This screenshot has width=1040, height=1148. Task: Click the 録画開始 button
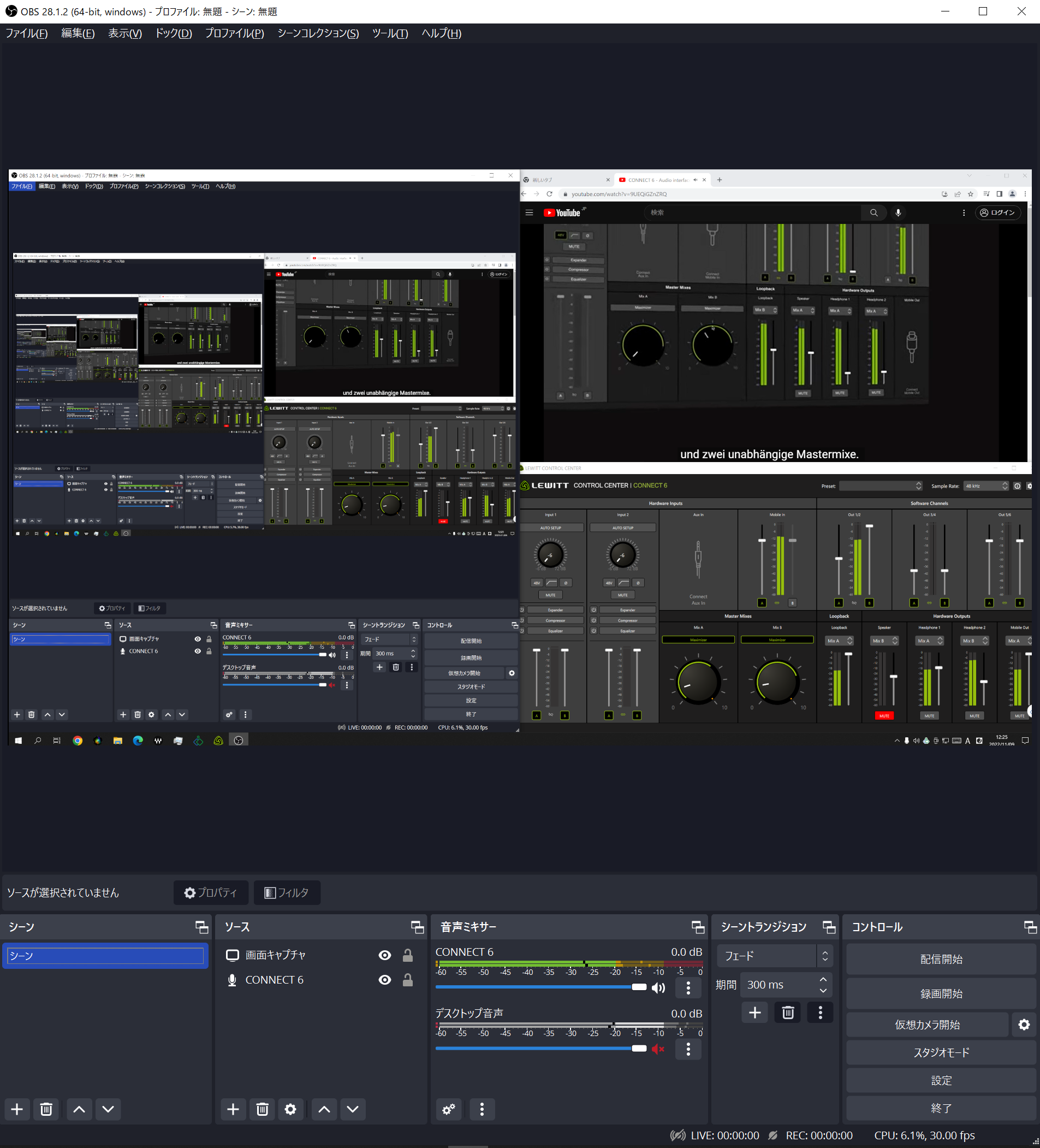[x=941, y=993]
